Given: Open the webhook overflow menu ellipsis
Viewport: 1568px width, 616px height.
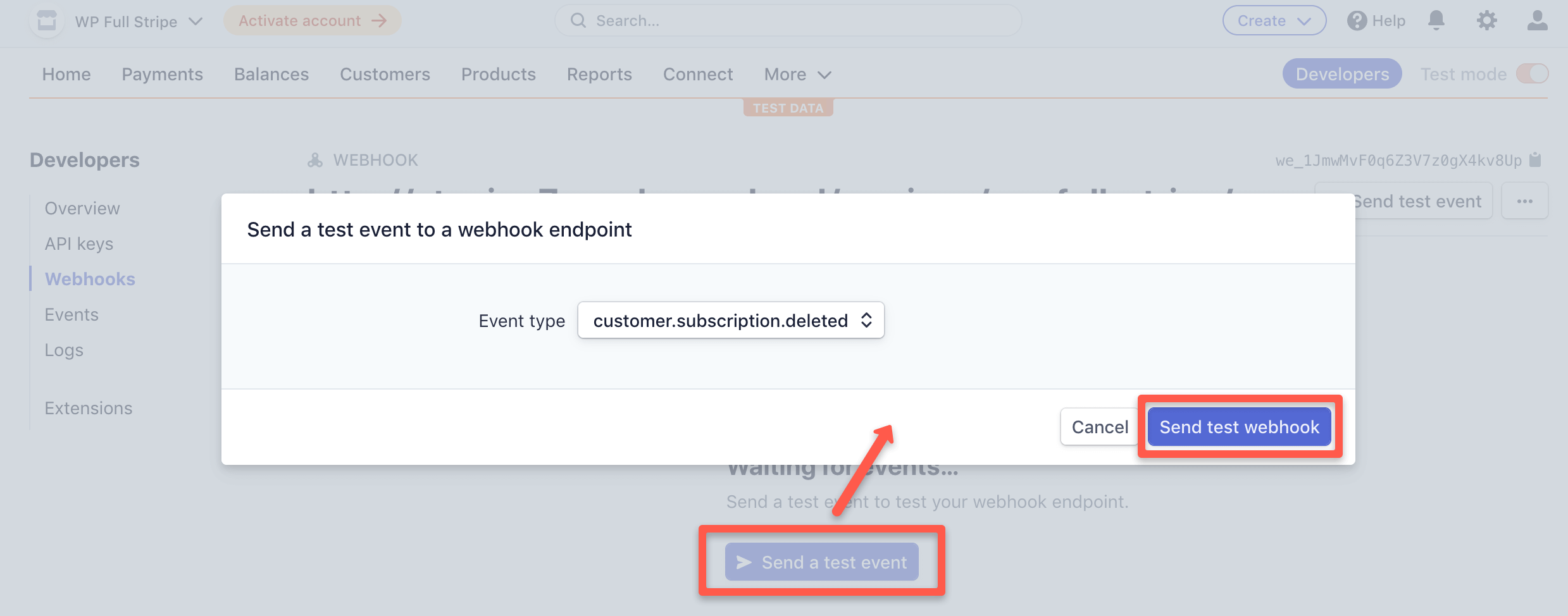Looking at the screenshot, I should coord(1525,200).
